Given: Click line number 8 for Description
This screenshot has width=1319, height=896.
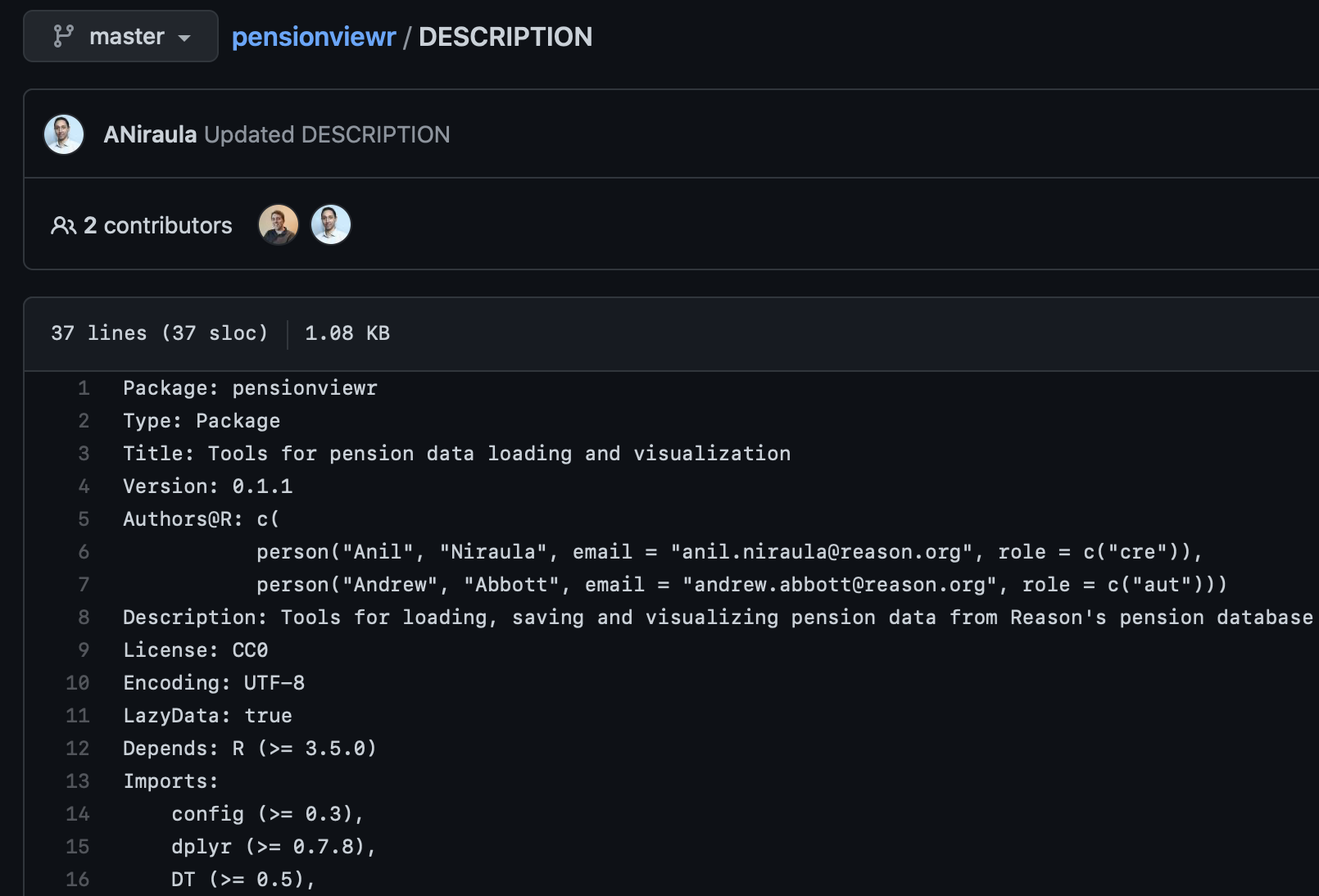Looking at the screenshot, I should [84, 618].
